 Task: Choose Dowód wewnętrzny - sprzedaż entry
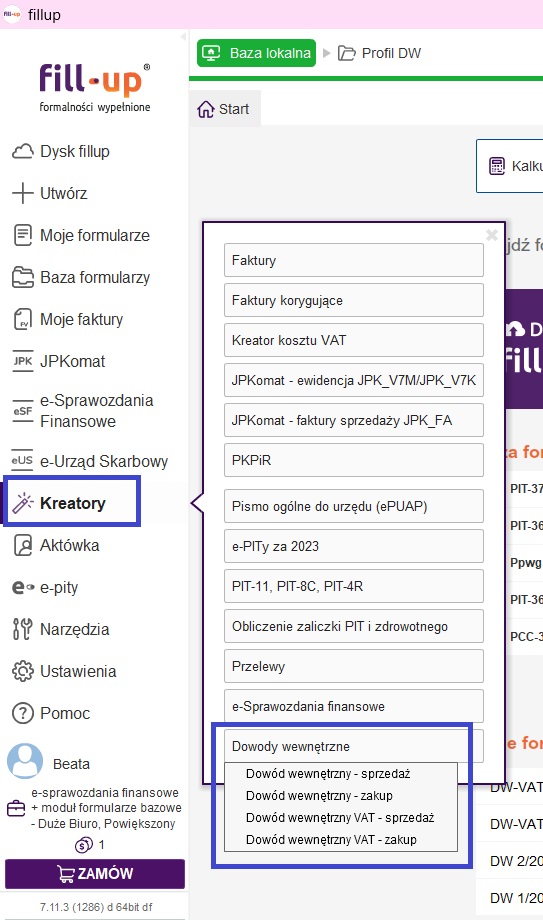click(328, 773)
